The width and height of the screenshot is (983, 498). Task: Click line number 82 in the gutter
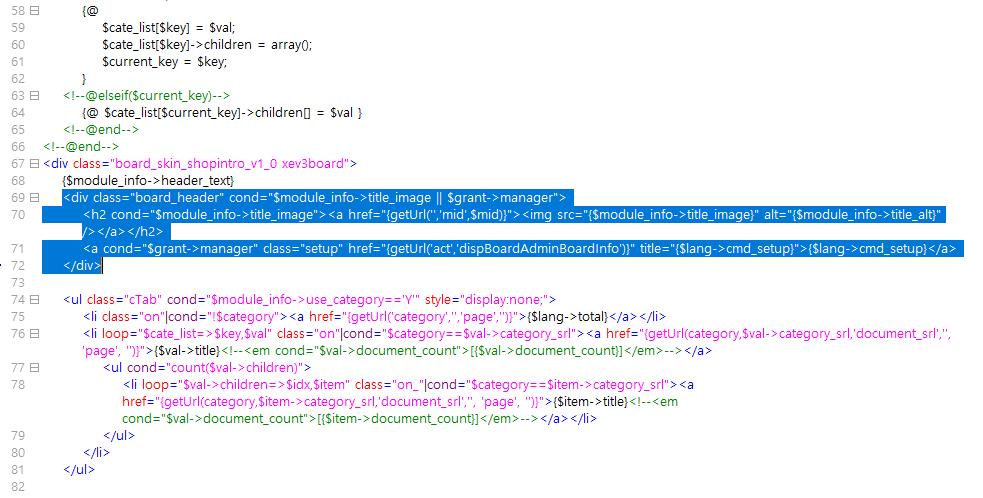18,487
